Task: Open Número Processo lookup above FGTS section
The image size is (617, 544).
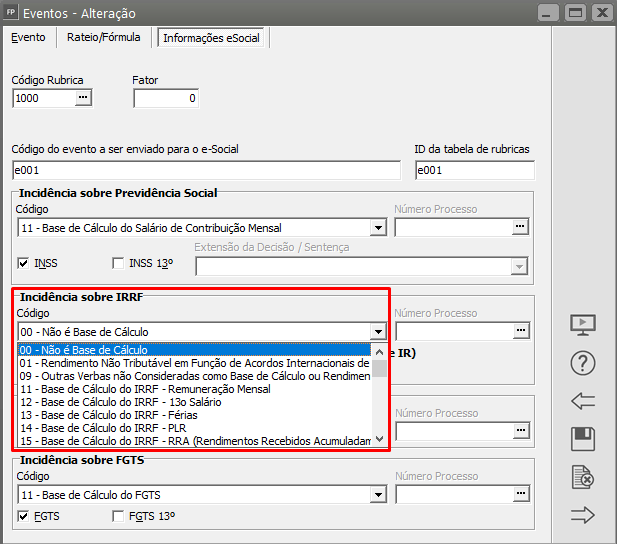Action: (x=521, y=430)
